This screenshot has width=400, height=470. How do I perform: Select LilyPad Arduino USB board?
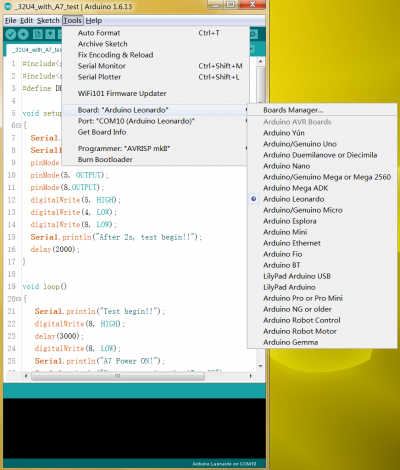pyautogui.click(x=322, y=276)
